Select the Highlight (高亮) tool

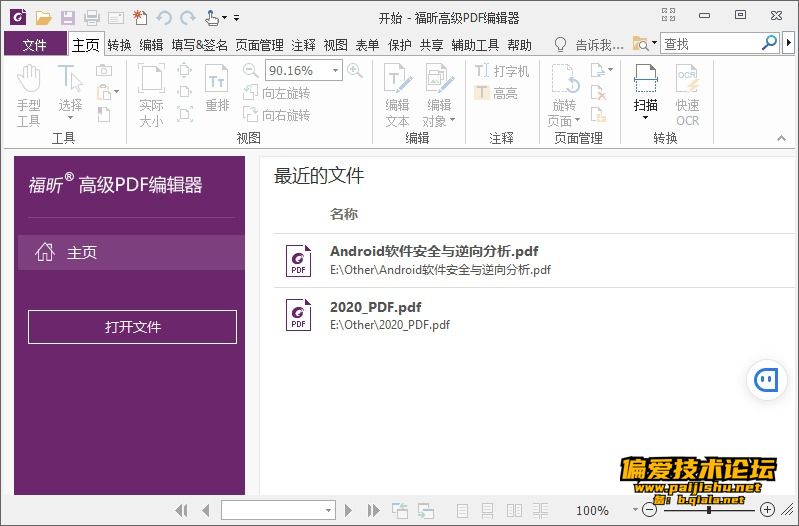(x=496, y=93)
